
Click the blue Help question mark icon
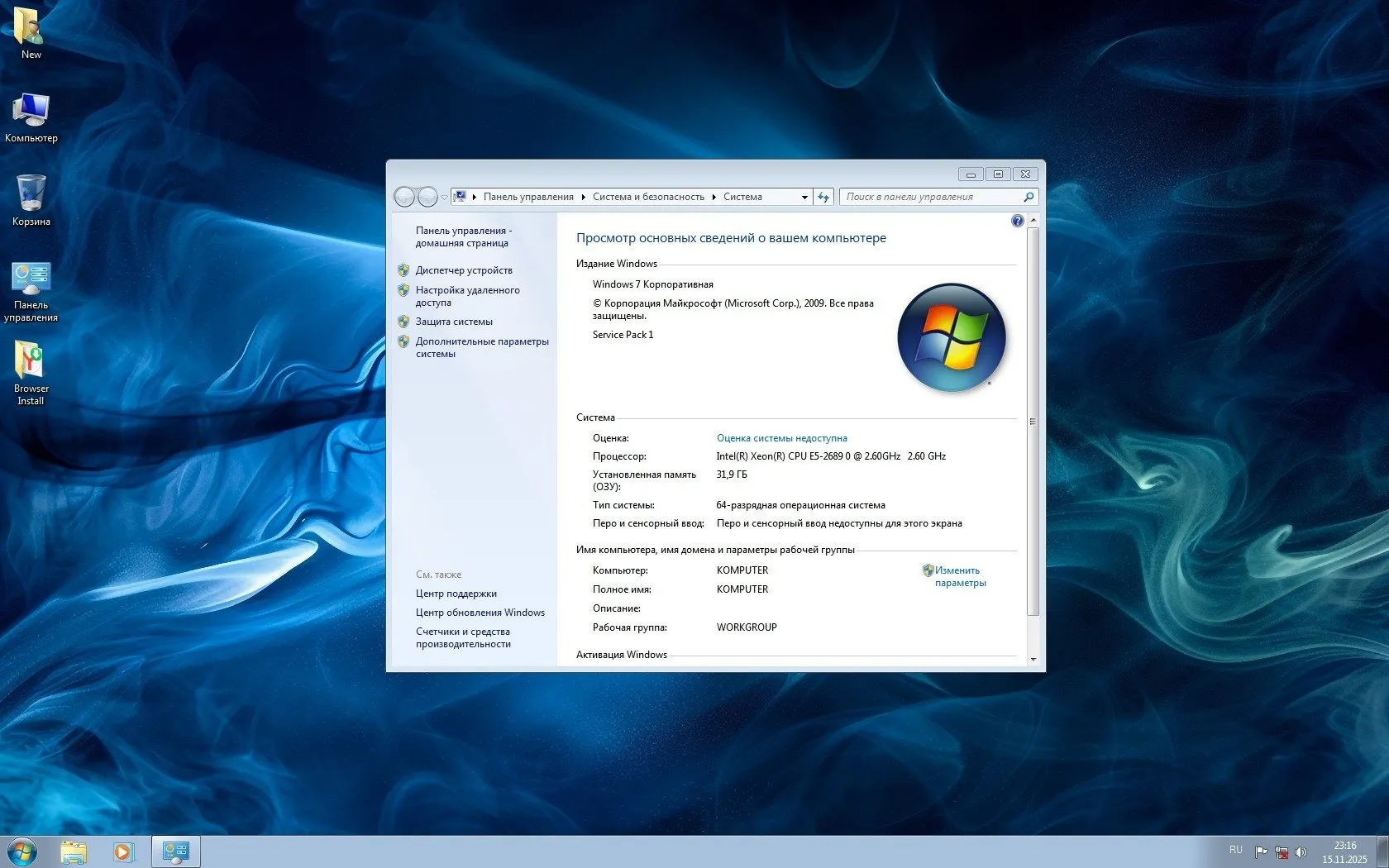tap(1016, 222)
